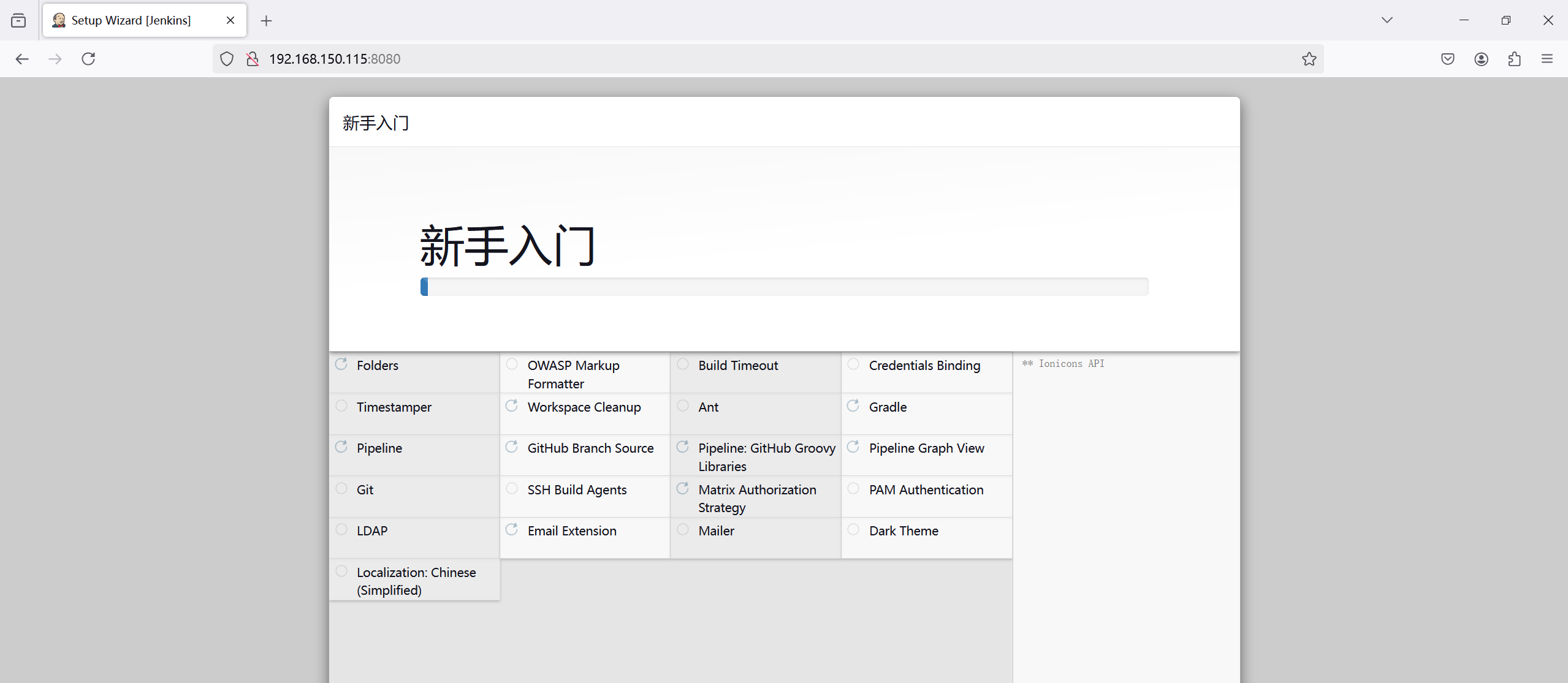
Task: Click the Pipeline Graph View spinner icon
Action: [853, 447]
